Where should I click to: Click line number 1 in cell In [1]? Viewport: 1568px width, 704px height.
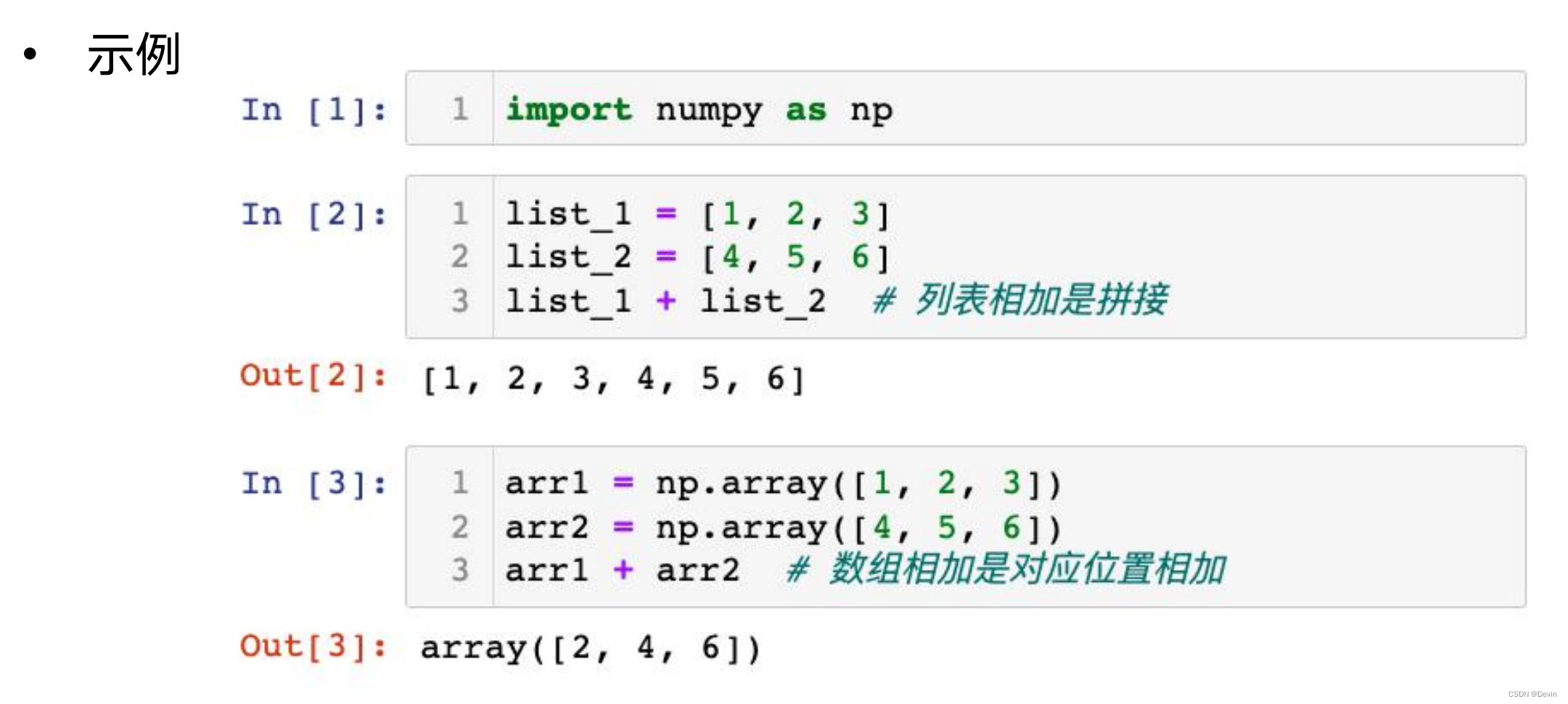click(x=460, y=109)
